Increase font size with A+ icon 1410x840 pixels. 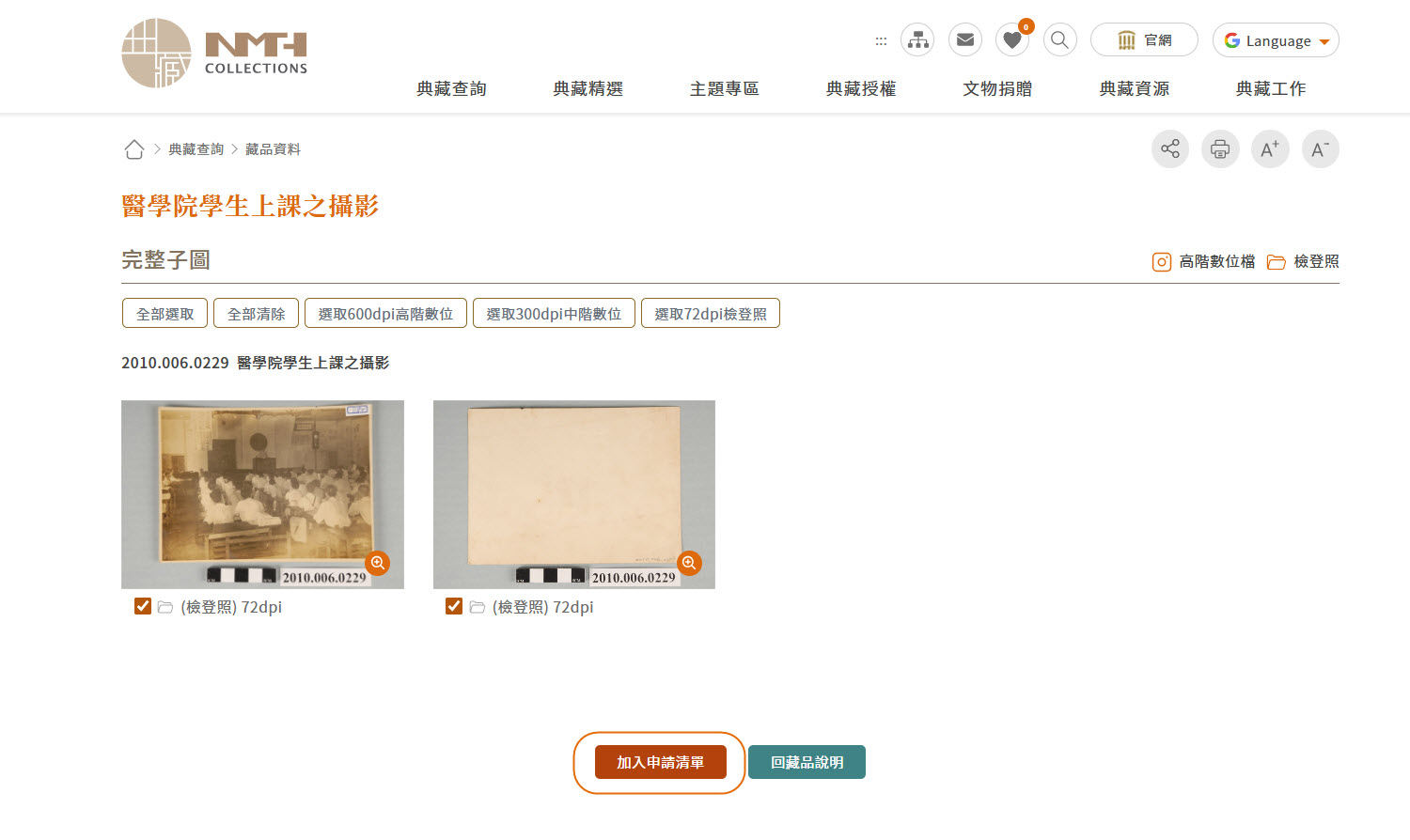1270,148
